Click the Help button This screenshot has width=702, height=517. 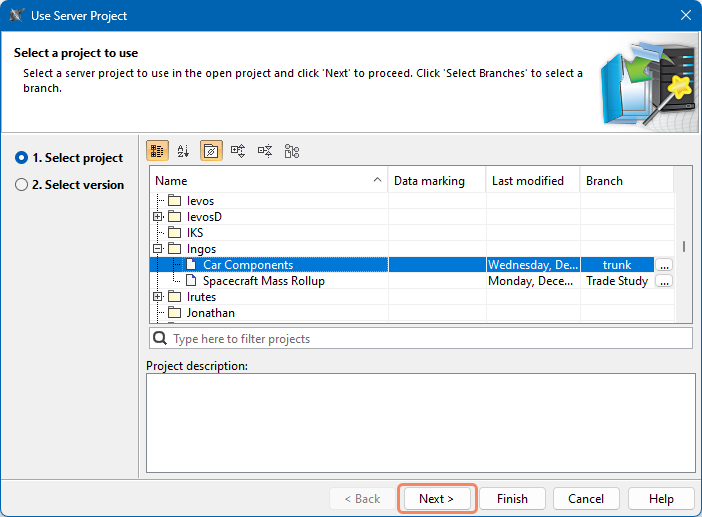tap(661, 499)
